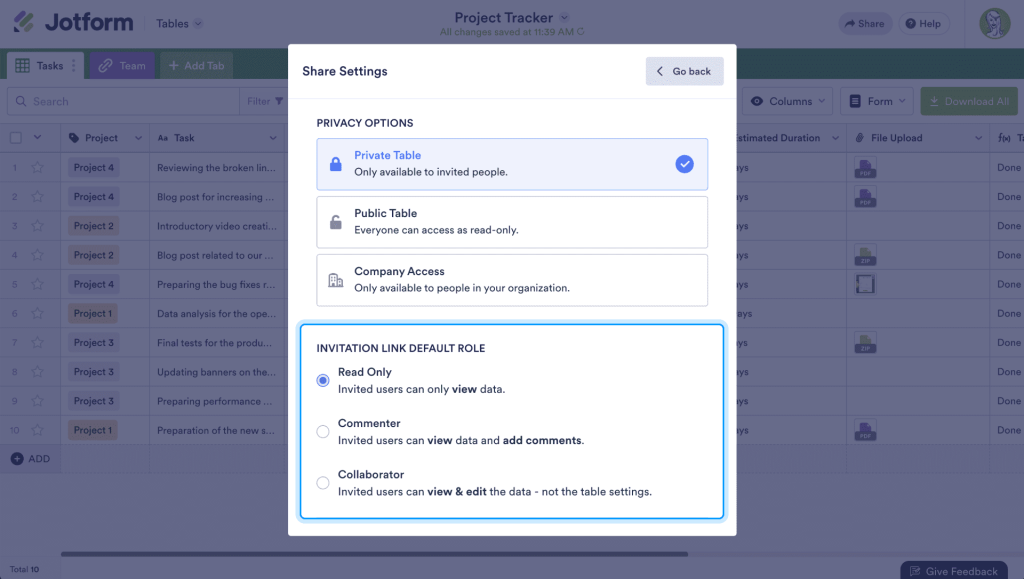The width and height of the screenshot is (1024, 579).
Task: Star the task on the first row
Action: click(37, 167)
